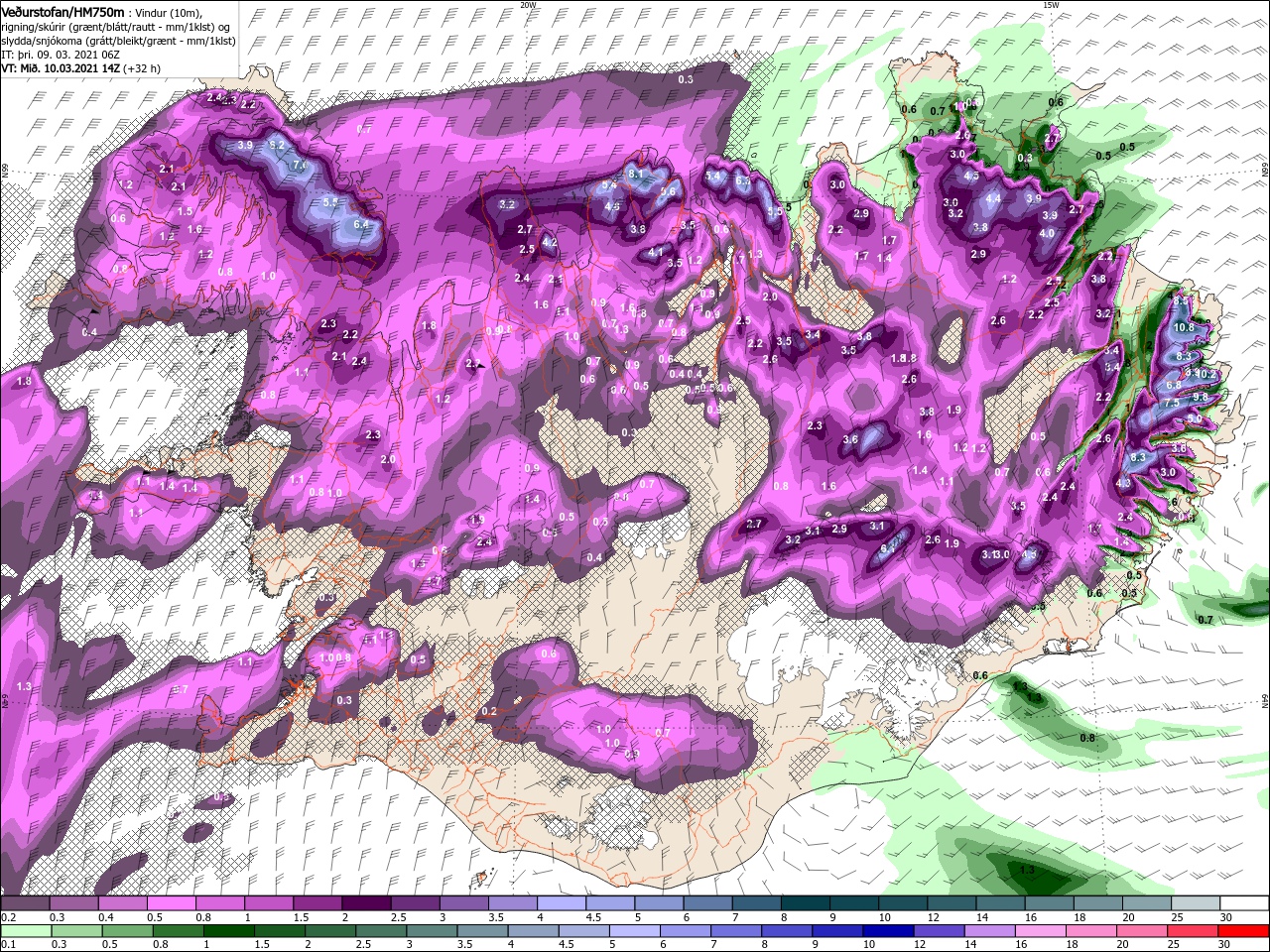
Task: Click the 0.4 label on the legend
Action: click(106, 917)
